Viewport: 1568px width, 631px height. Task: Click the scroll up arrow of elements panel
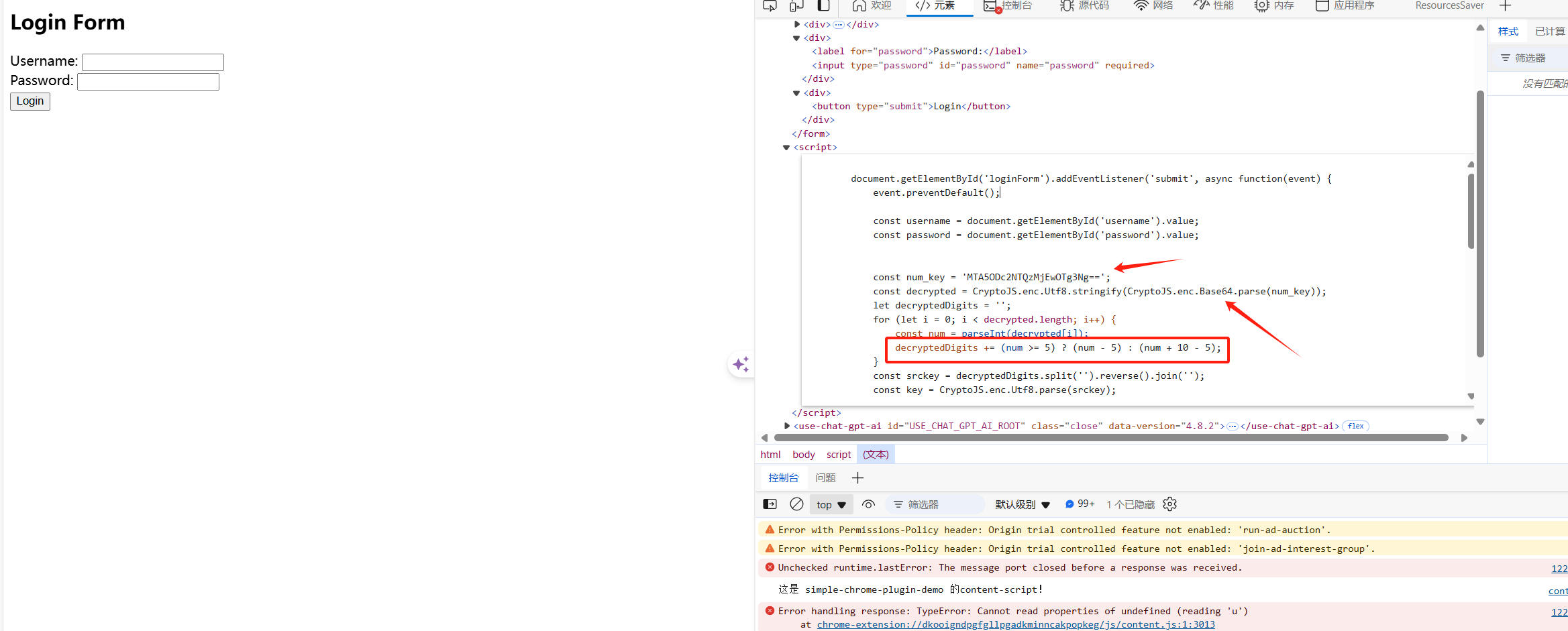(x=1480, y=27)
